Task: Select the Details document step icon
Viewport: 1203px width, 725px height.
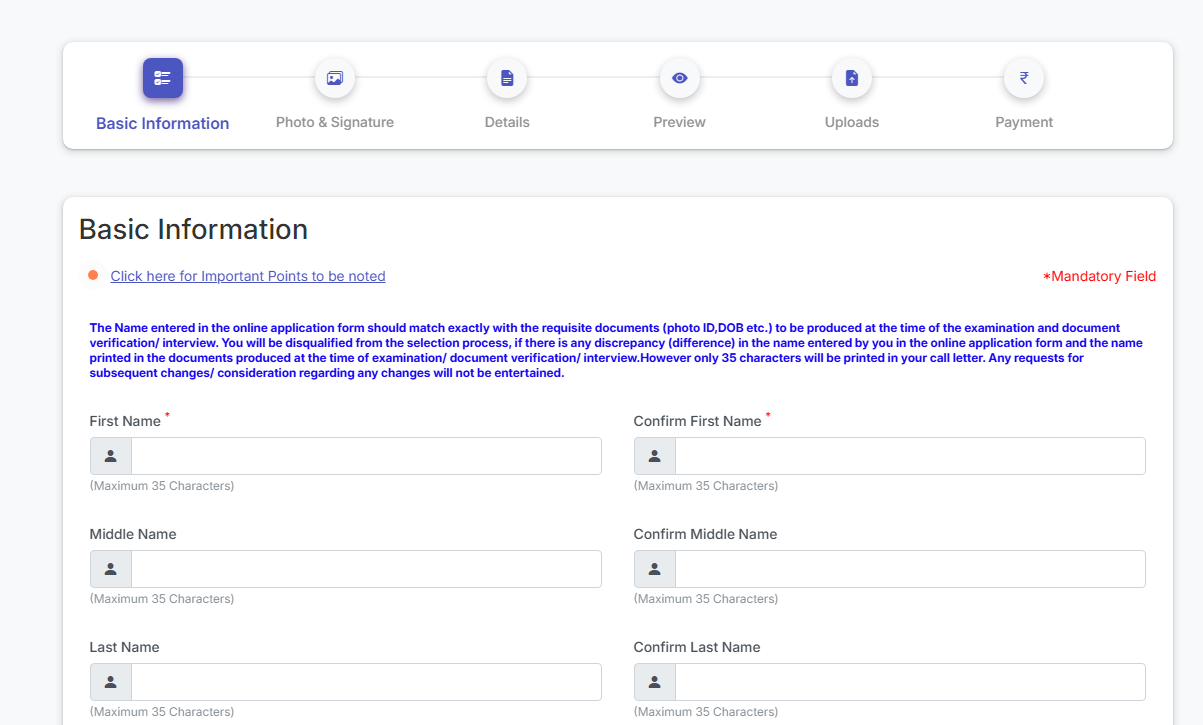Action: pos(507,78)
